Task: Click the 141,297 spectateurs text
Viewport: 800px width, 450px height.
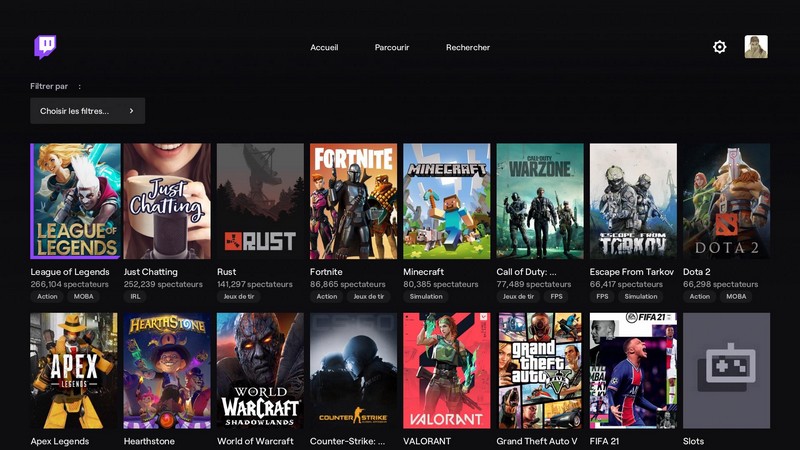Action: (x=255, y=284)
